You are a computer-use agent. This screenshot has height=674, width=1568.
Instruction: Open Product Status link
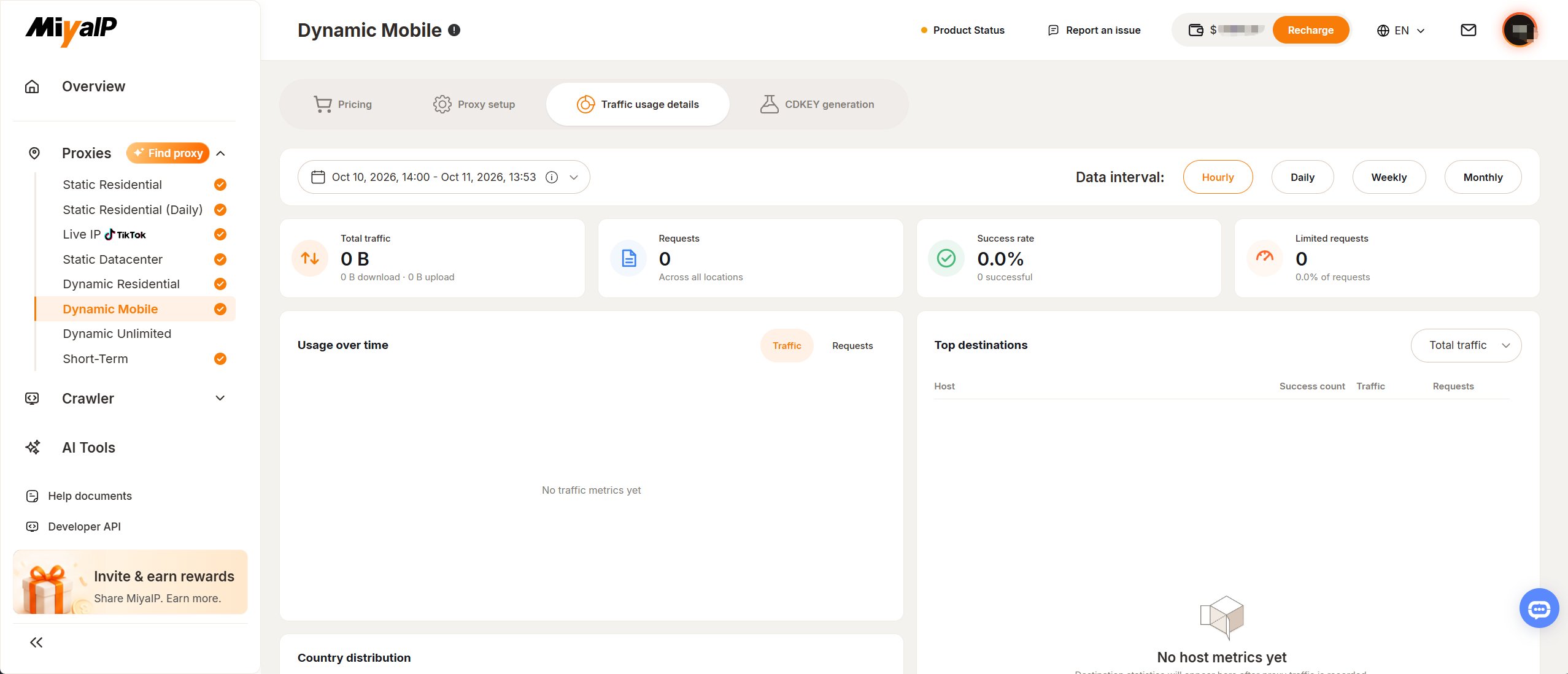pos(962,30)
